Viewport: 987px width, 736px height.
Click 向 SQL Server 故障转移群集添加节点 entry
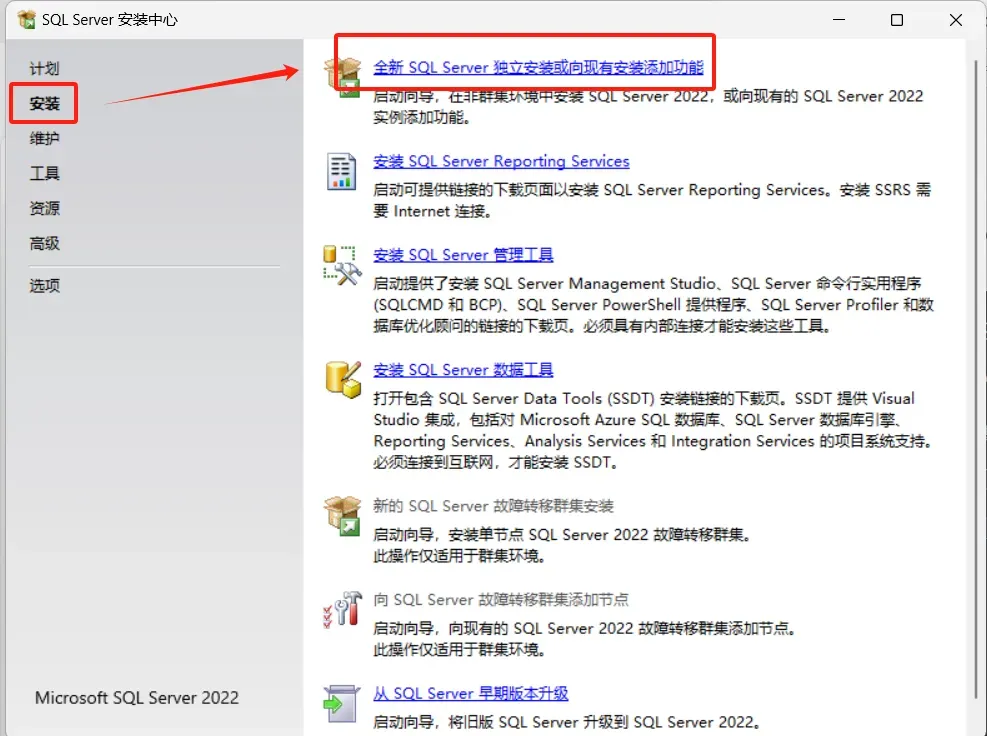pos(501,599)
